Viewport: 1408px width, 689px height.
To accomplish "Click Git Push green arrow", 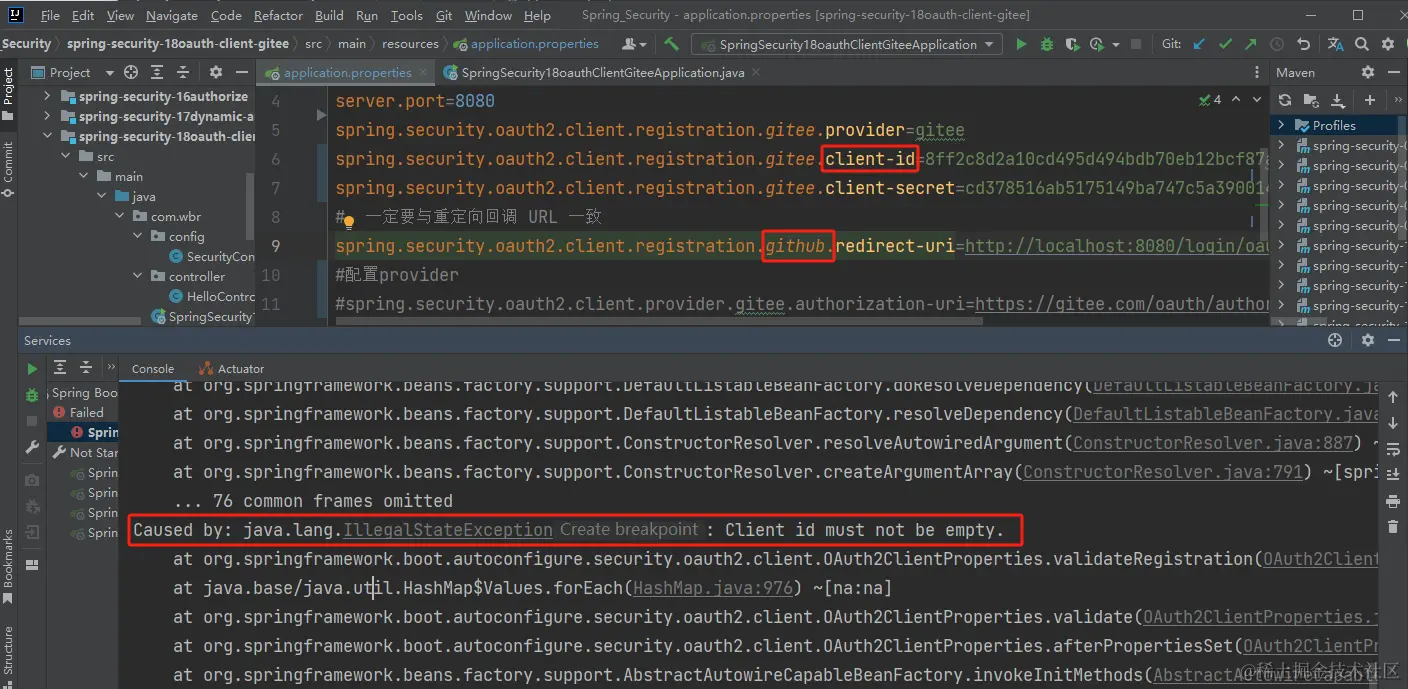I will tap(1251, 44).
